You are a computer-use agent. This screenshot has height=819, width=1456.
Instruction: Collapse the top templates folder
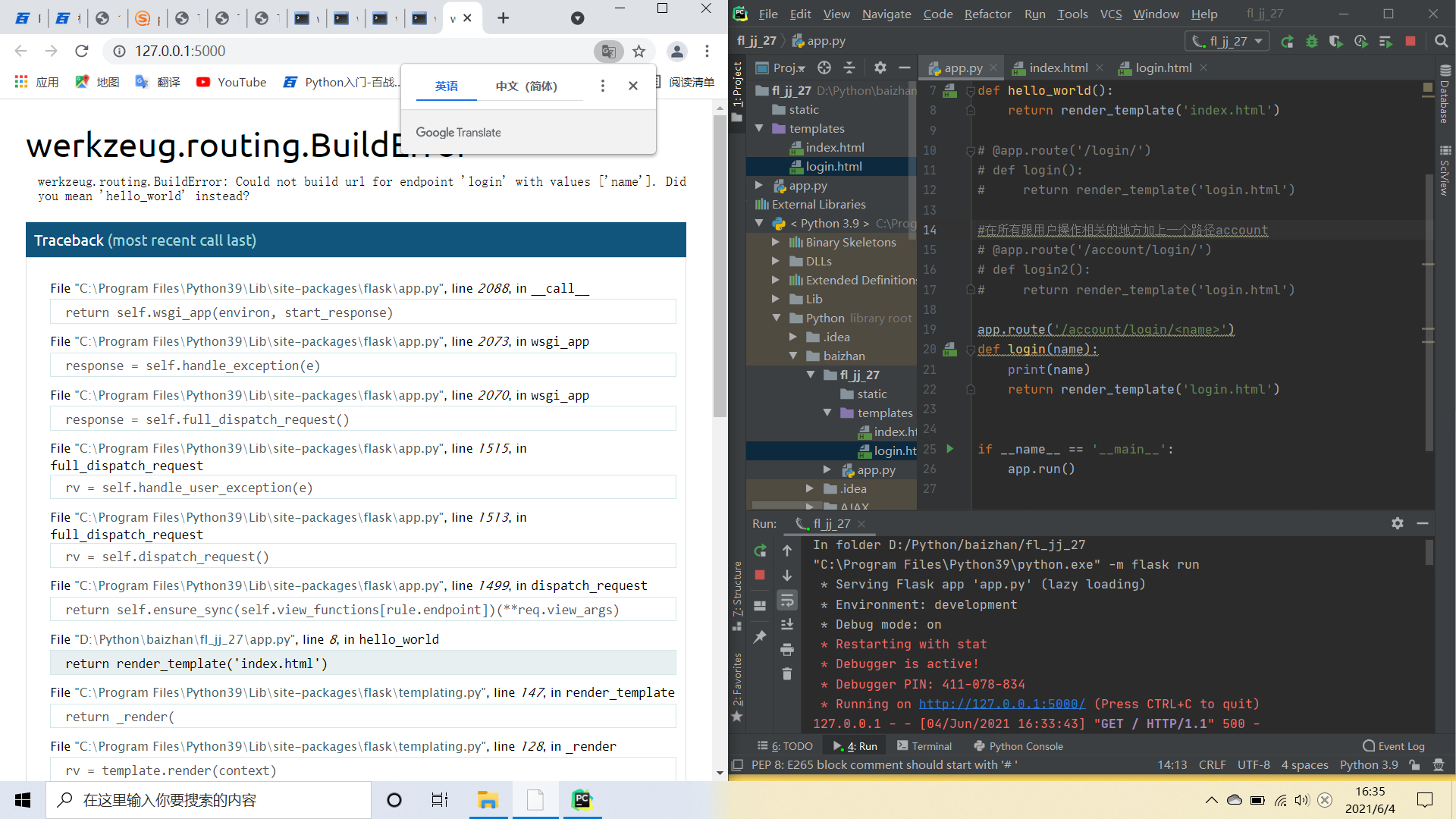(x=759, y=129)
